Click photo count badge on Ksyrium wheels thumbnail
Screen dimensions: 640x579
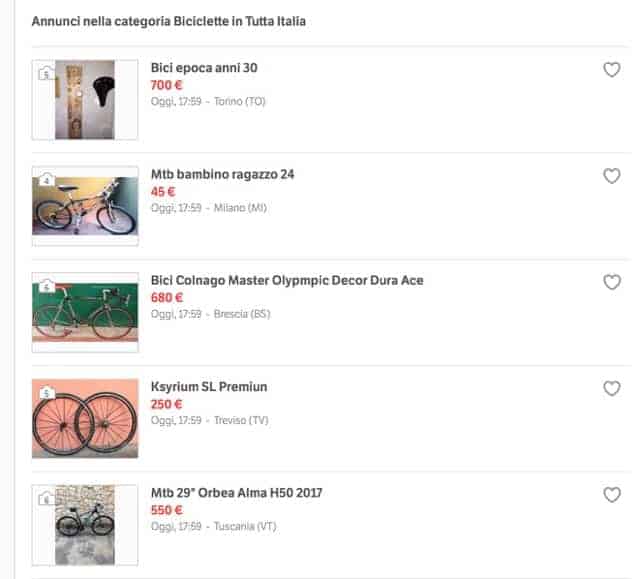pos(45,393)
